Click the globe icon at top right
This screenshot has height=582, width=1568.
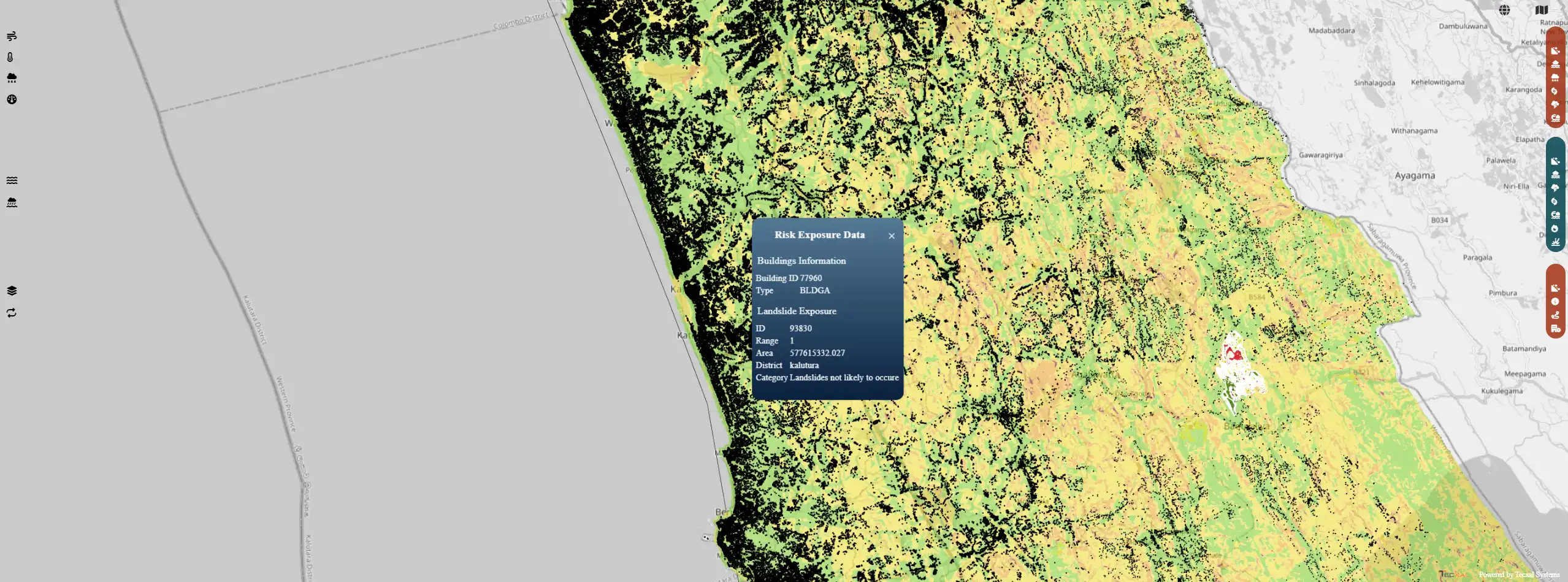[1504, 10]
